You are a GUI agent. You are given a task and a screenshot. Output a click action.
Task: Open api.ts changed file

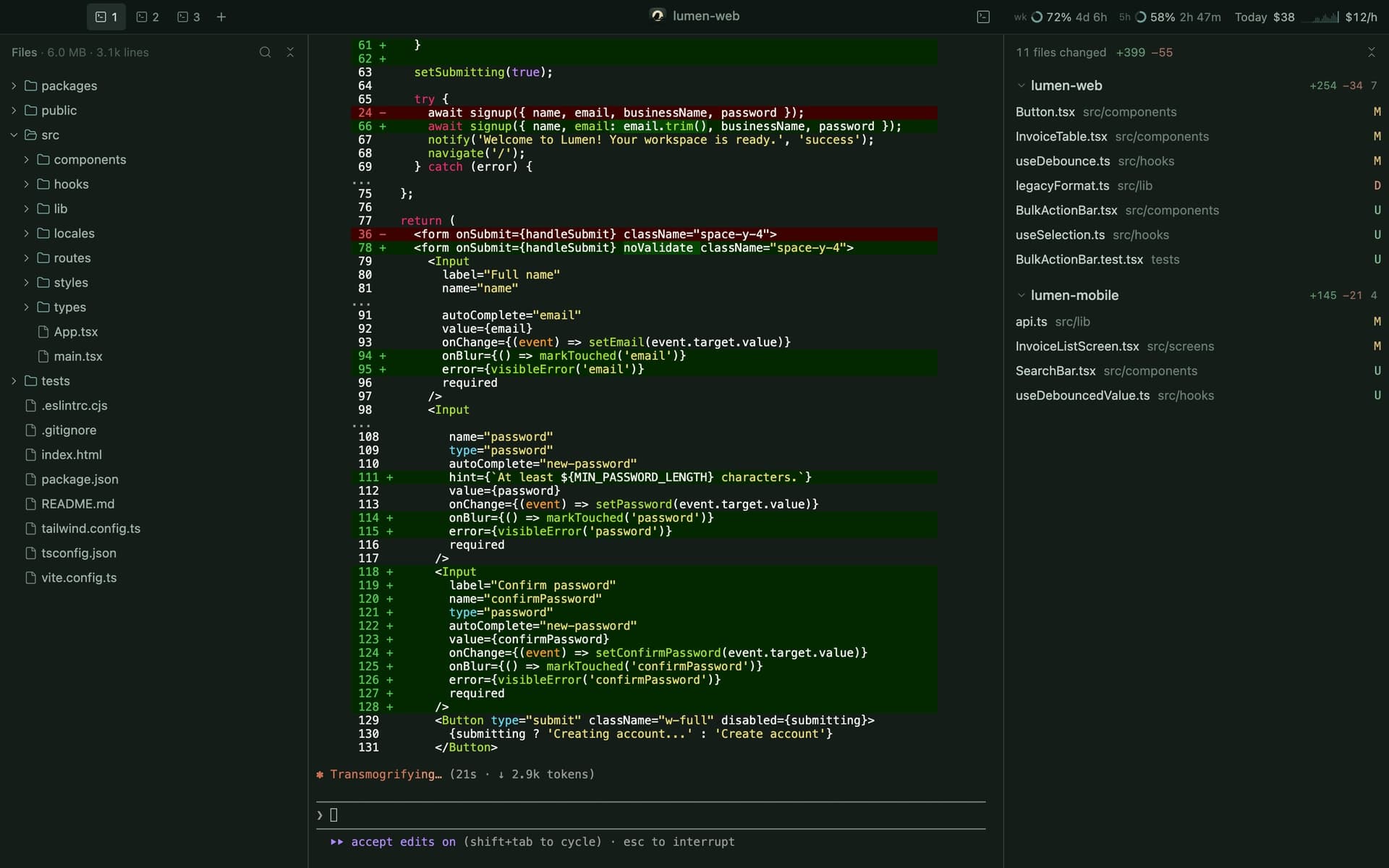pos(1197,321)
